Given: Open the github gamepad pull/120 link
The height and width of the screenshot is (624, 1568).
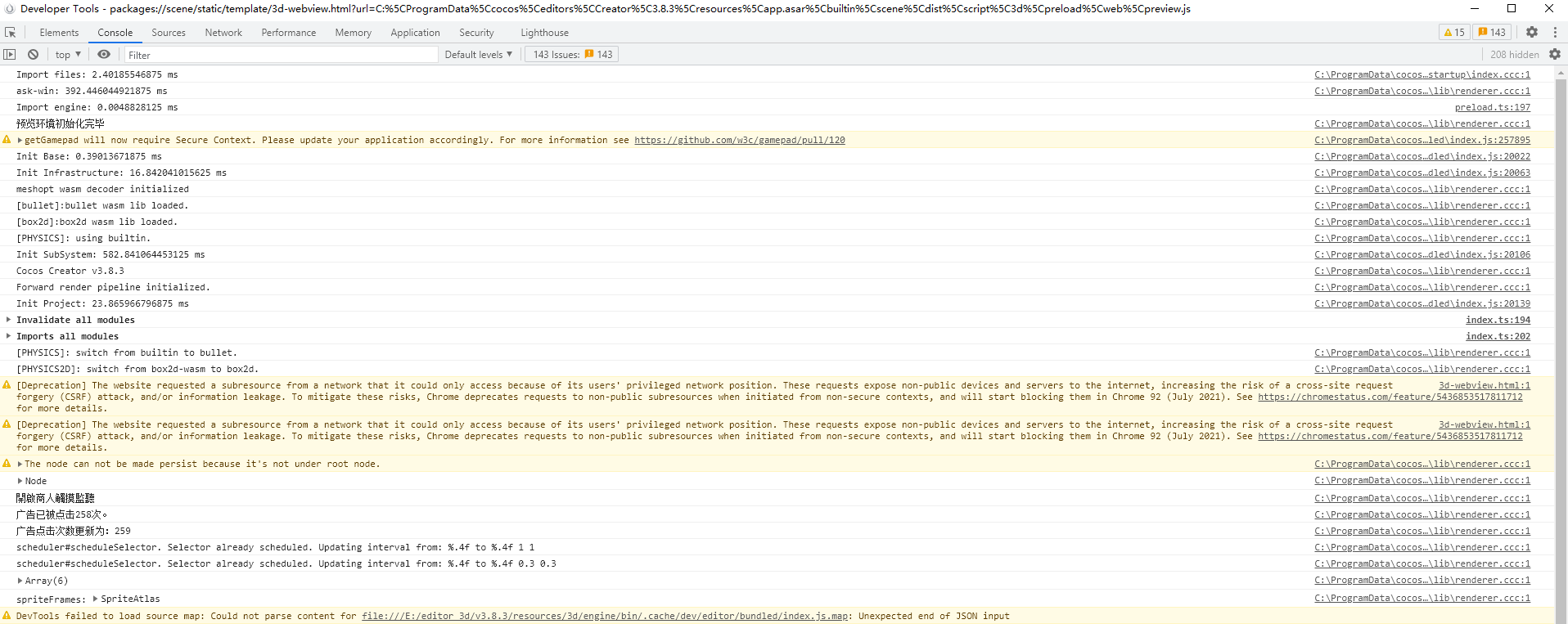Looking at the screenshot, I should point(740,140).
